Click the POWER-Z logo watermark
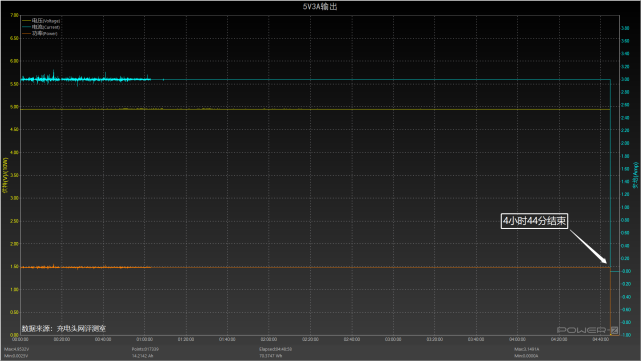 click(587, 330)
